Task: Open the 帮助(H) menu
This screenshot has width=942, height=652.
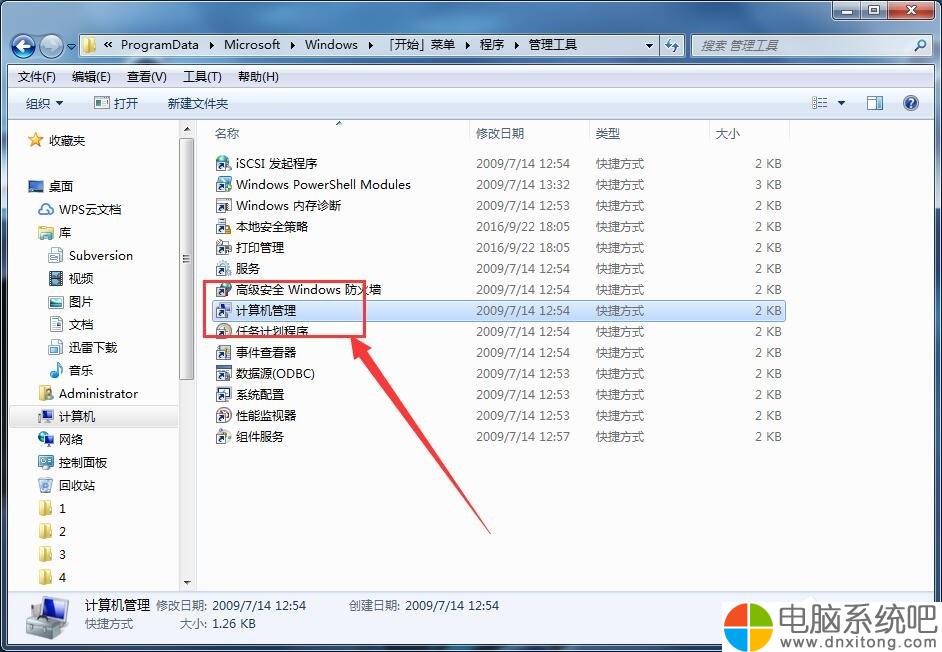Action: 258,77
